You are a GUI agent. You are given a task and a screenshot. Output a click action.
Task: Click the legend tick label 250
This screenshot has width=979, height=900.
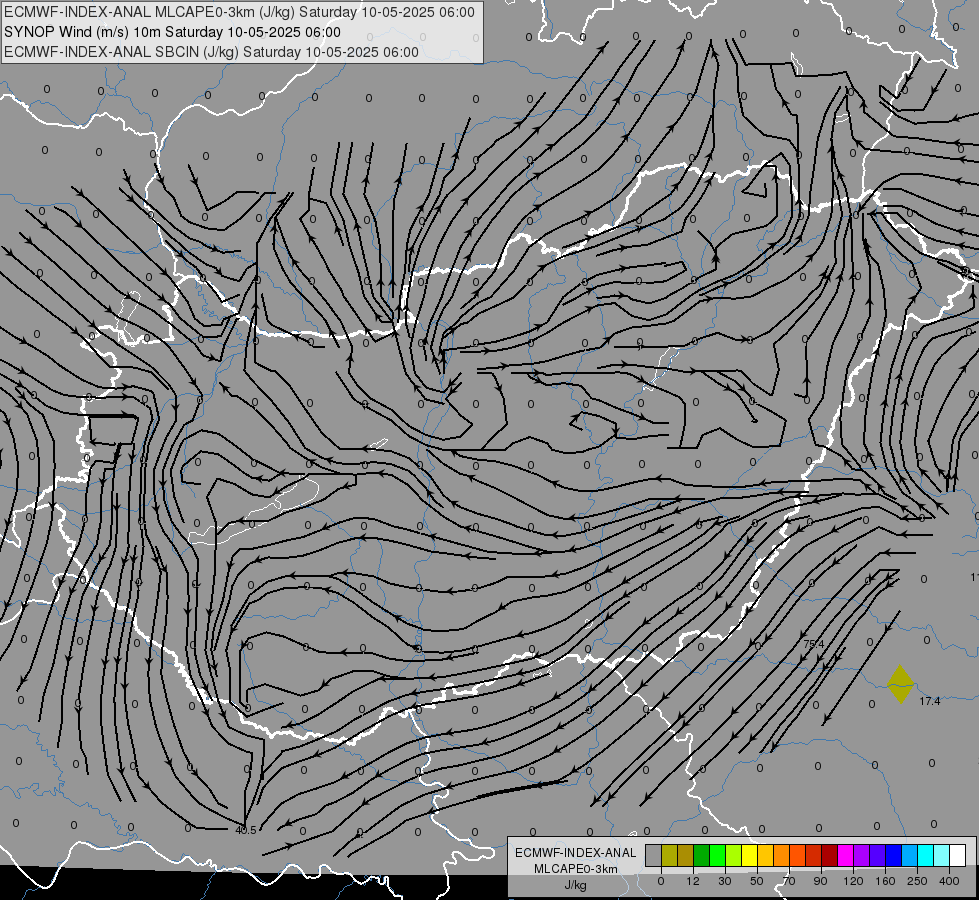tap(917, 881)
